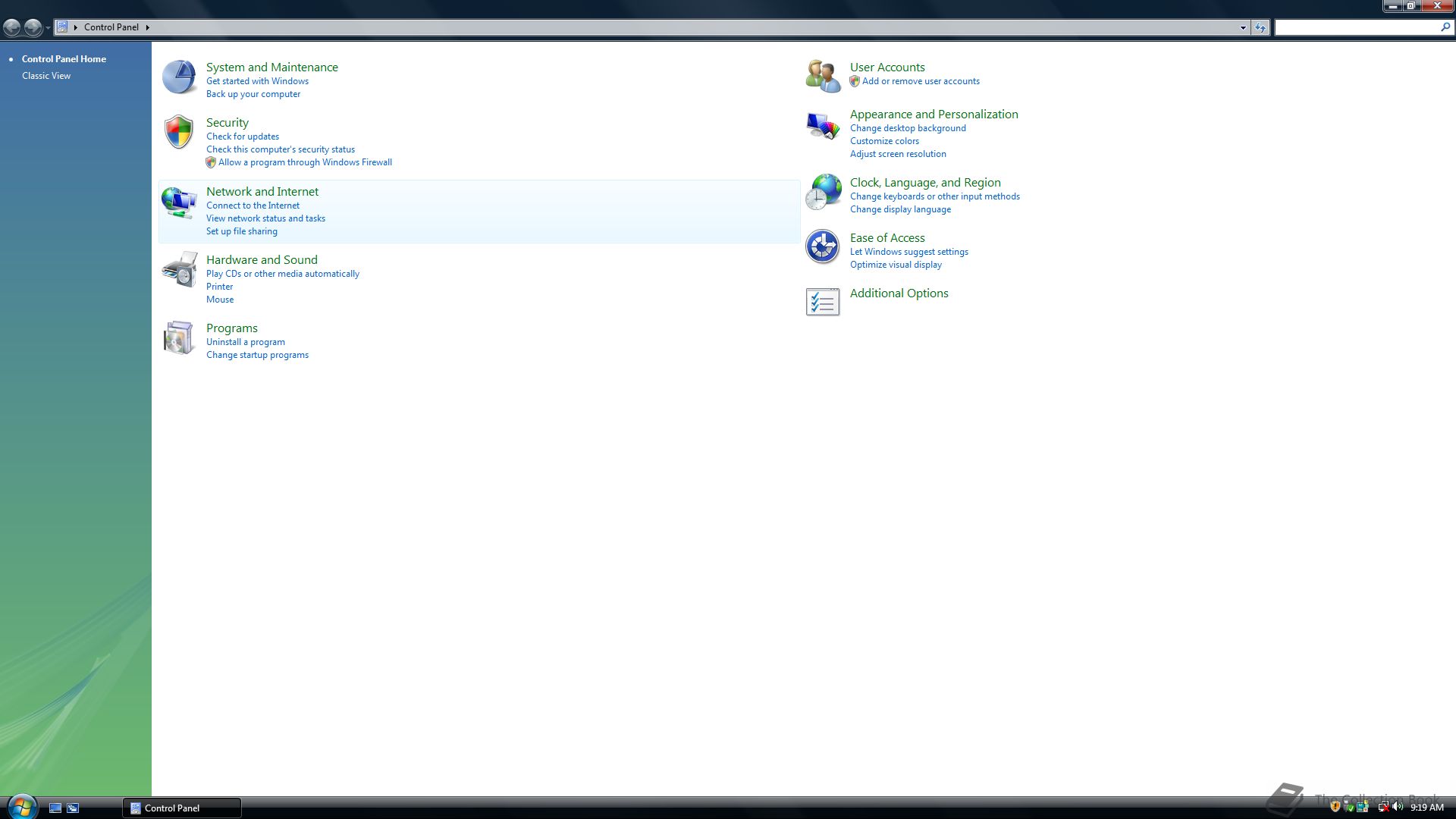The image size is (1456, 819).
Task: Click Back up your computer
Action: tap(253, 94)
